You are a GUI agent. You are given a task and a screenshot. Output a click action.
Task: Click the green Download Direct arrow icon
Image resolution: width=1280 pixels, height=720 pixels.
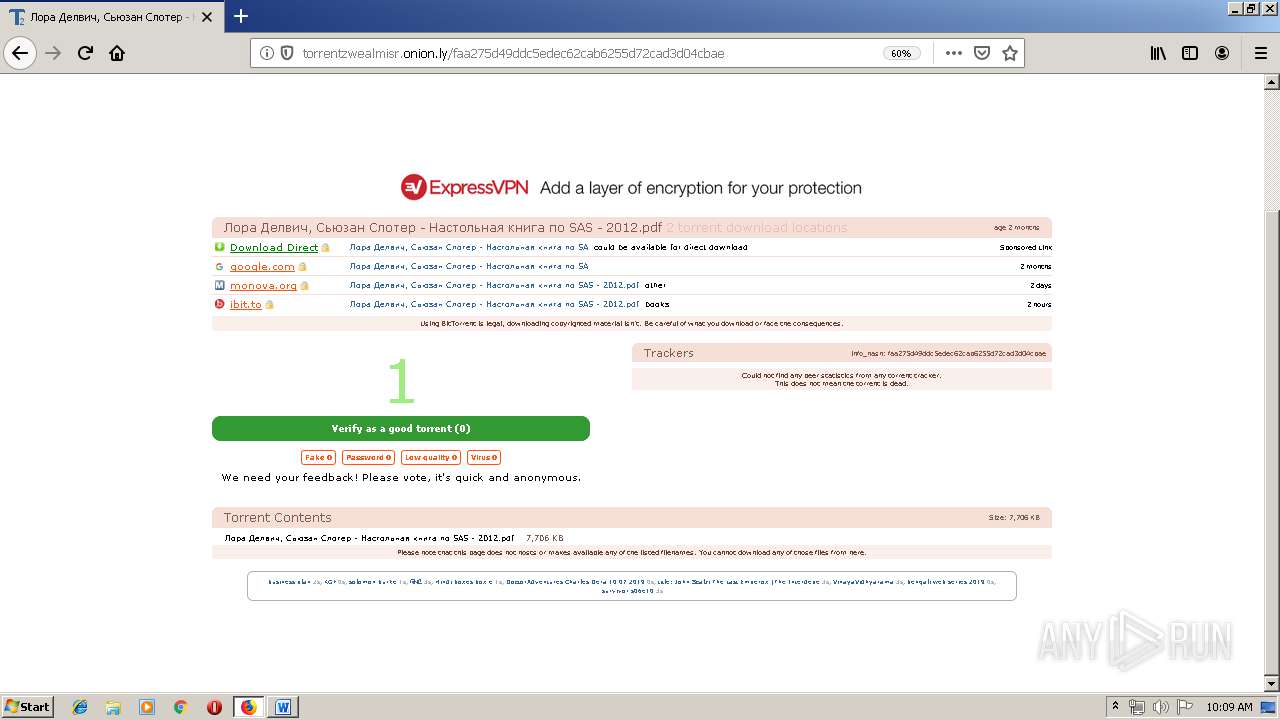click(x=219, y=247)
